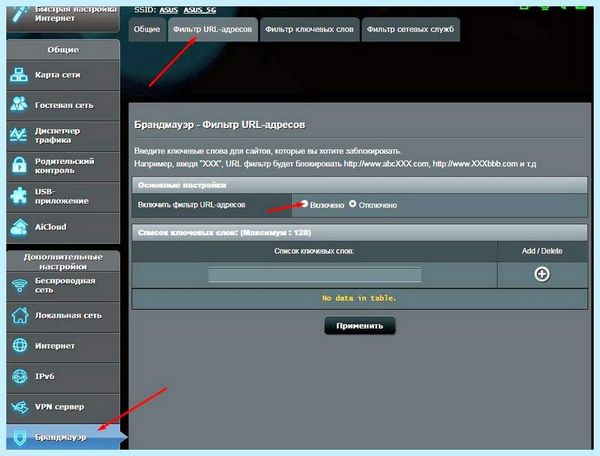Open the ASUS SSID link
This screenshot has width=600, height=456.
tap(169, 10)
